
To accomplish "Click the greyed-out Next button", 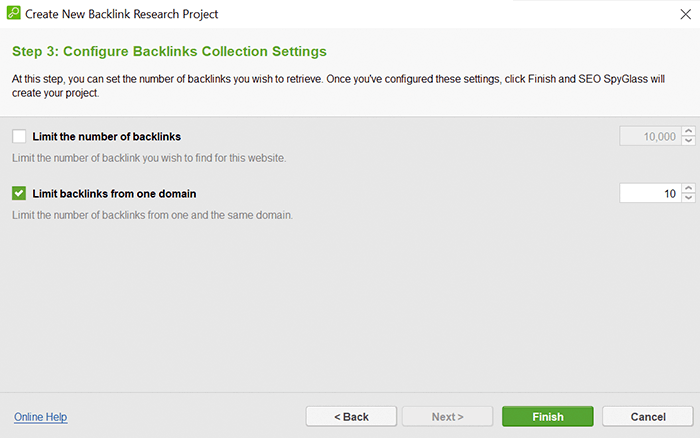I will tap(447, 417).
